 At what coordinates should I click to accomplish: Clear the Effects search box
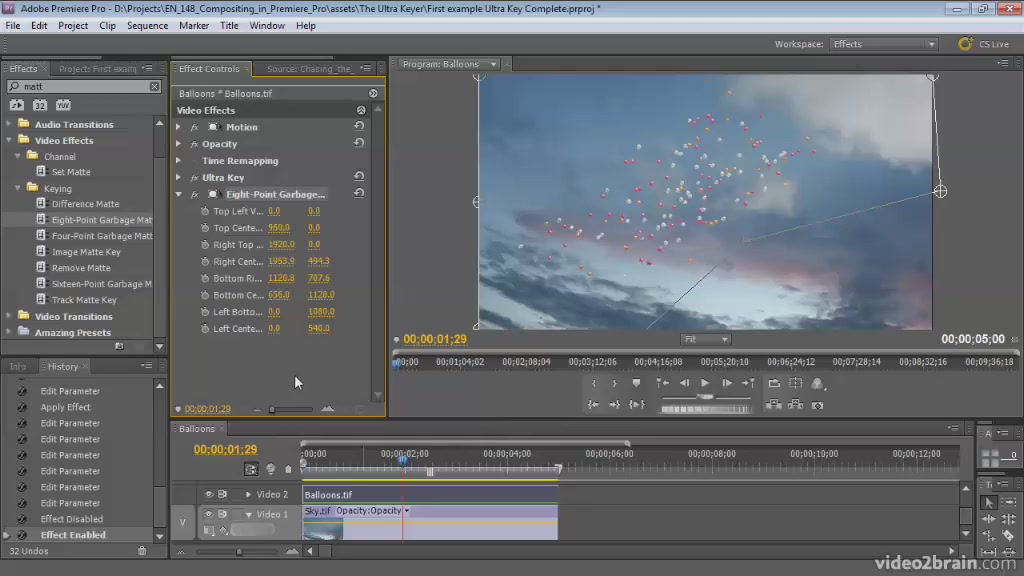click(154, 86)
